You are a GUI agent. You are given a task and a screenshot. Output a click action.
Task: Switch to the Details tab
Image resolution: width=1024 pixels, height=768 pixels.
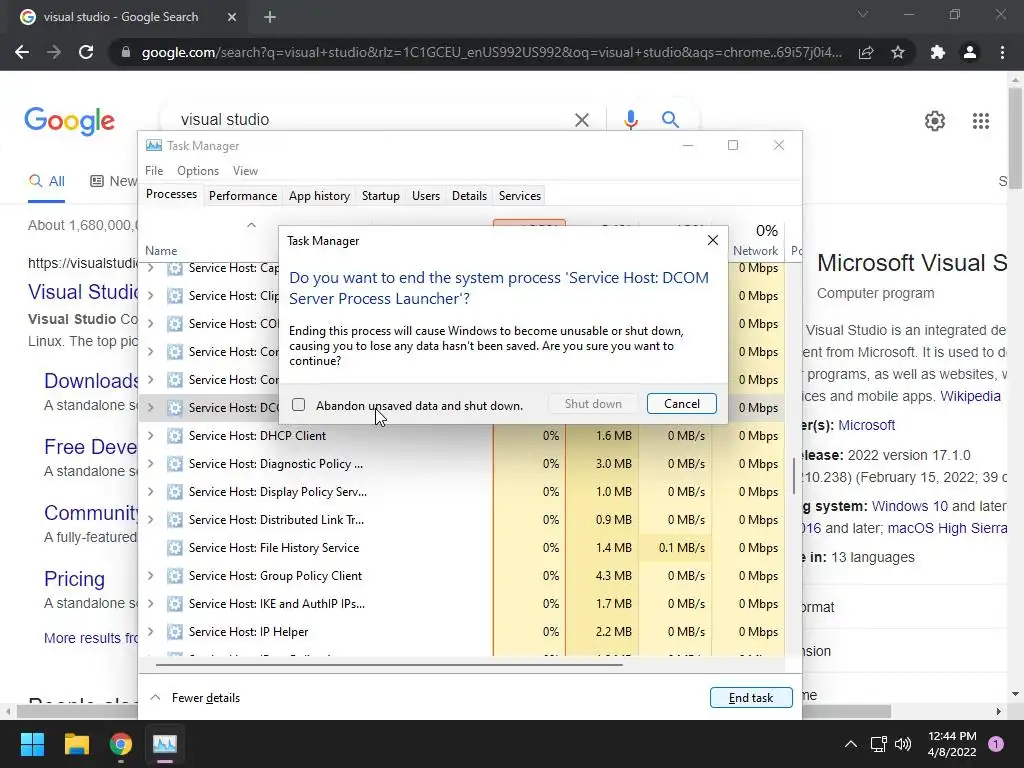(469, 196)
